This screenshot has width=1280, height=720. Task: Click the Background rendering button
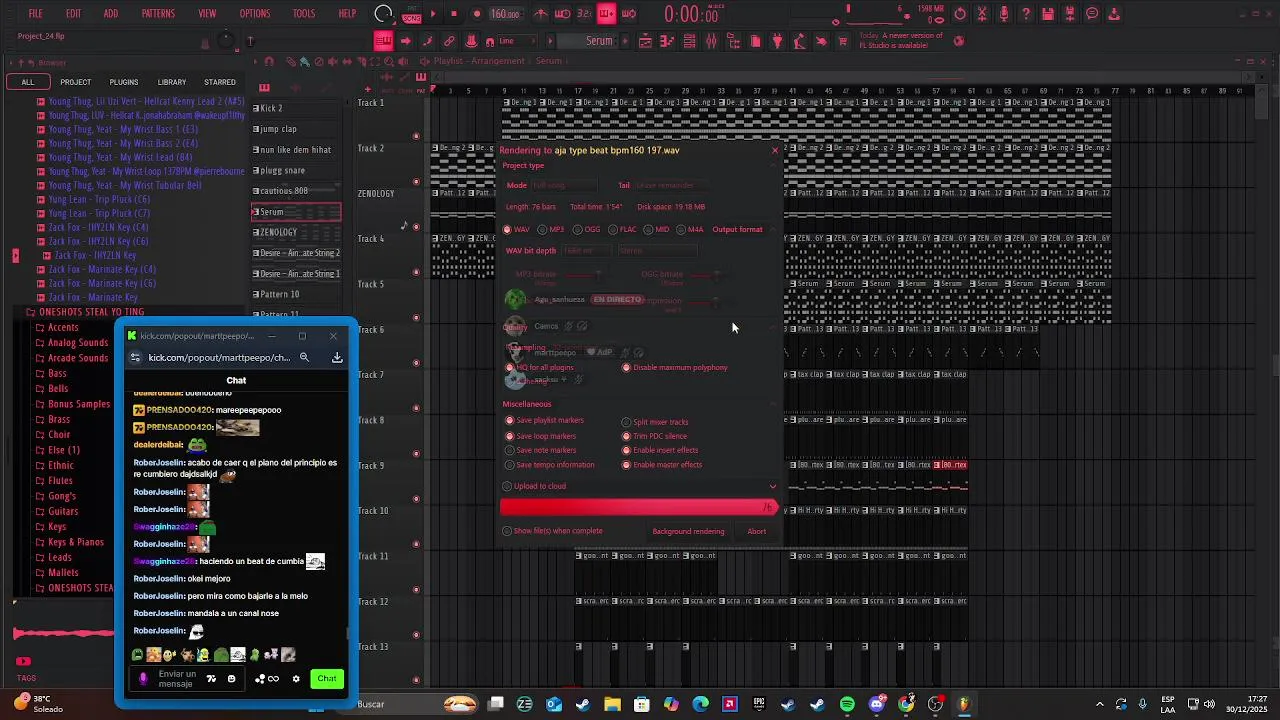coord(688,531)
